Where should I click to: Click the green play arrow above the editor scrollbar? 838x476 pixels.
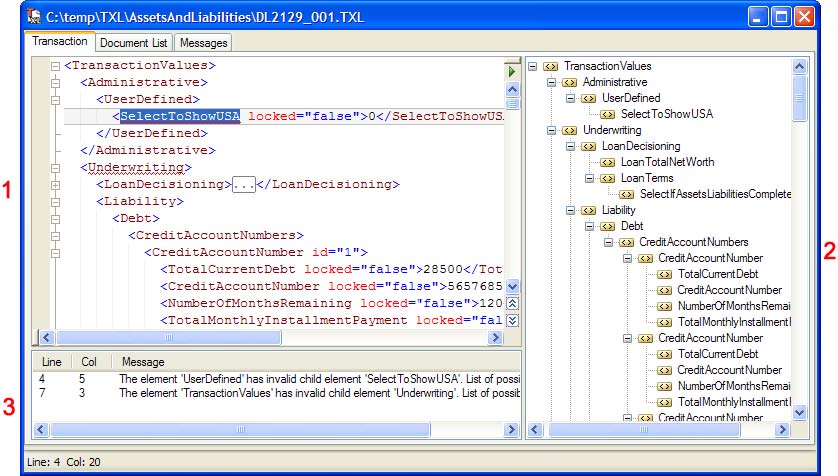coord(512,72)
